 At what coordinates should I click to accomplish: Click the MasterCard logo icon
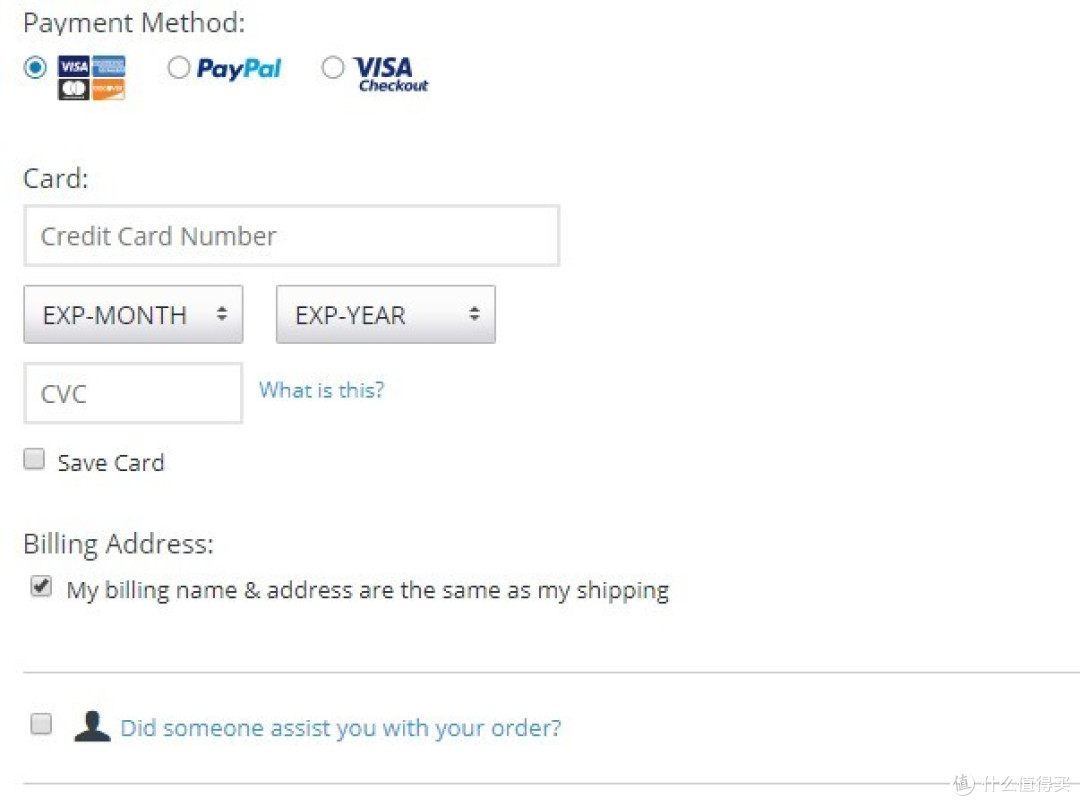click(74, 90)
